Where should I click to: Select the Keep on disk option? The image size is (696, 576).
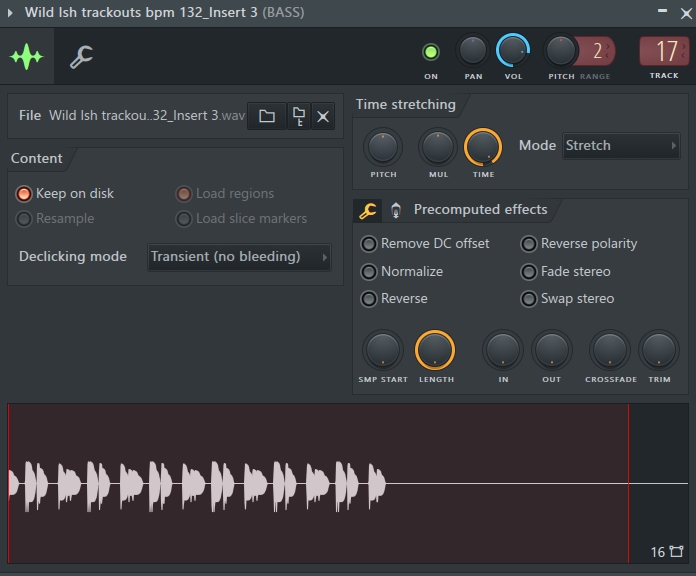tap(65, 193)
